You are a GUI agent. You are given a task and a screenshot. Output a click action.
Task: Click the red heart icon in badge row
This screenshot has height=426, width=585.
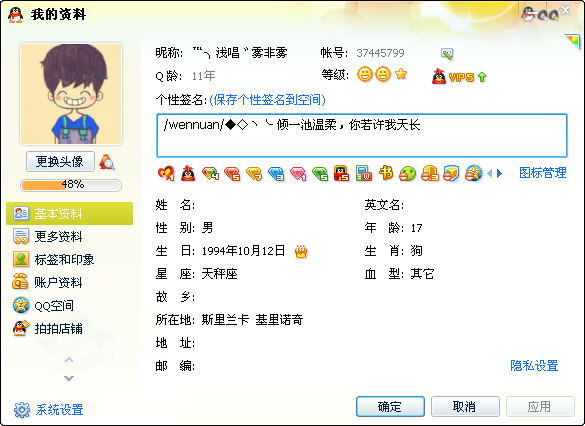(166, 173)
